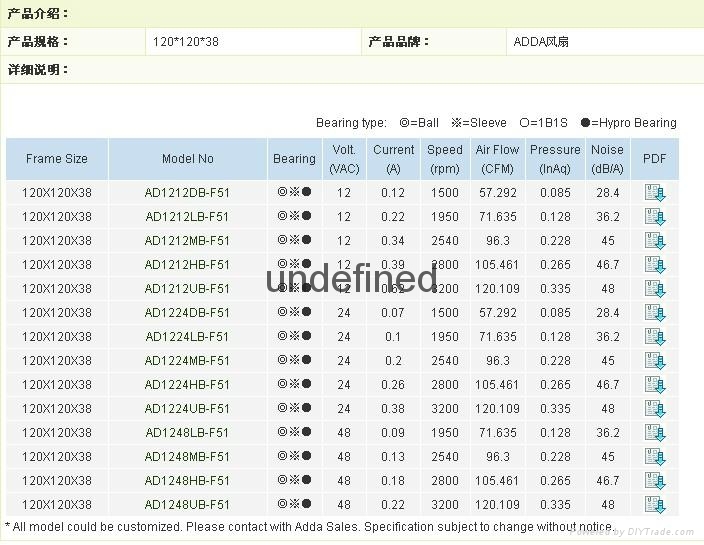Download PDF for AD1212DB-F51

tap(655, 193)
